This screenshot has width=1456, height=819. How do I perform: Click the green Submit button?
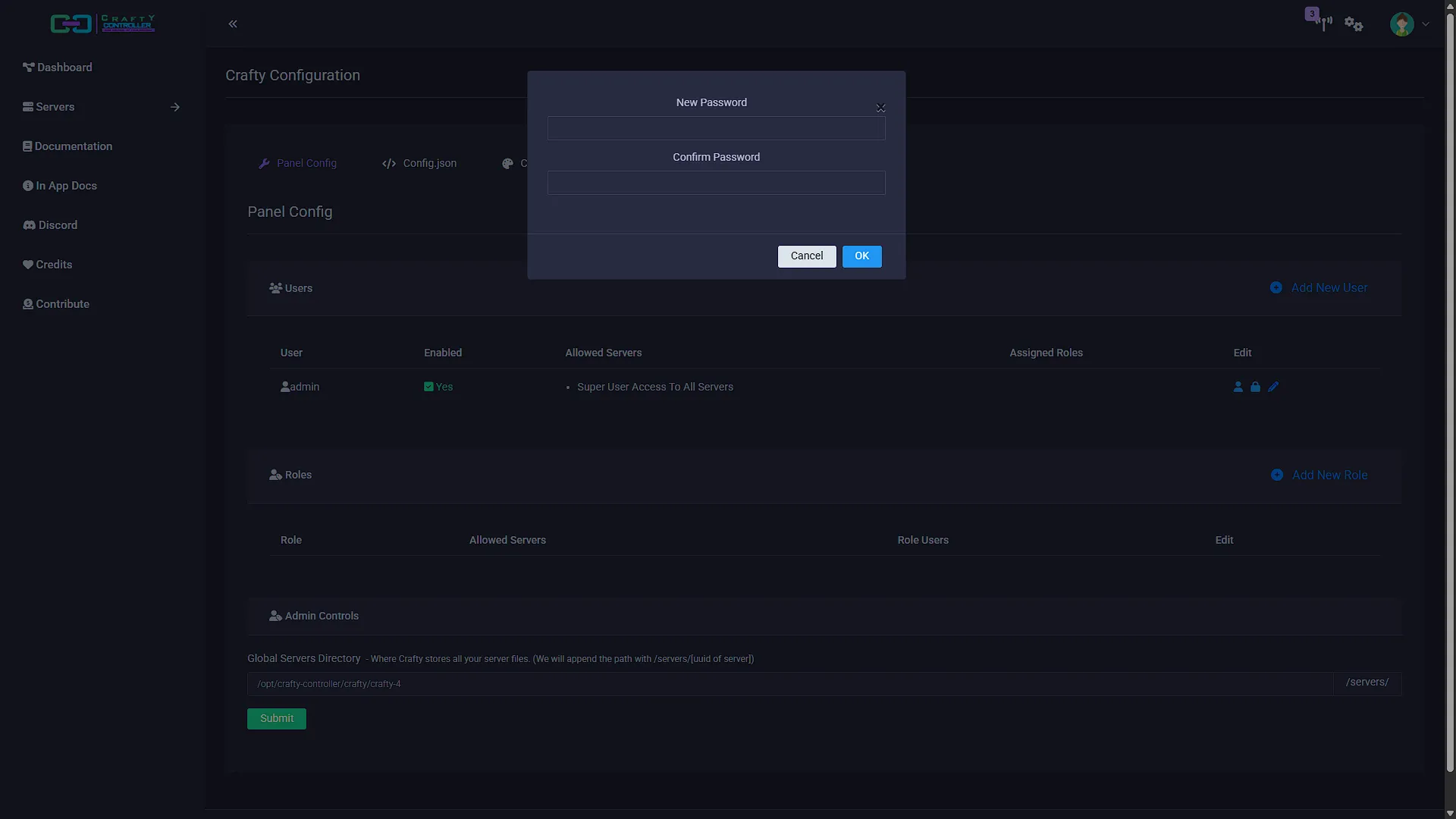pos(277,719)
